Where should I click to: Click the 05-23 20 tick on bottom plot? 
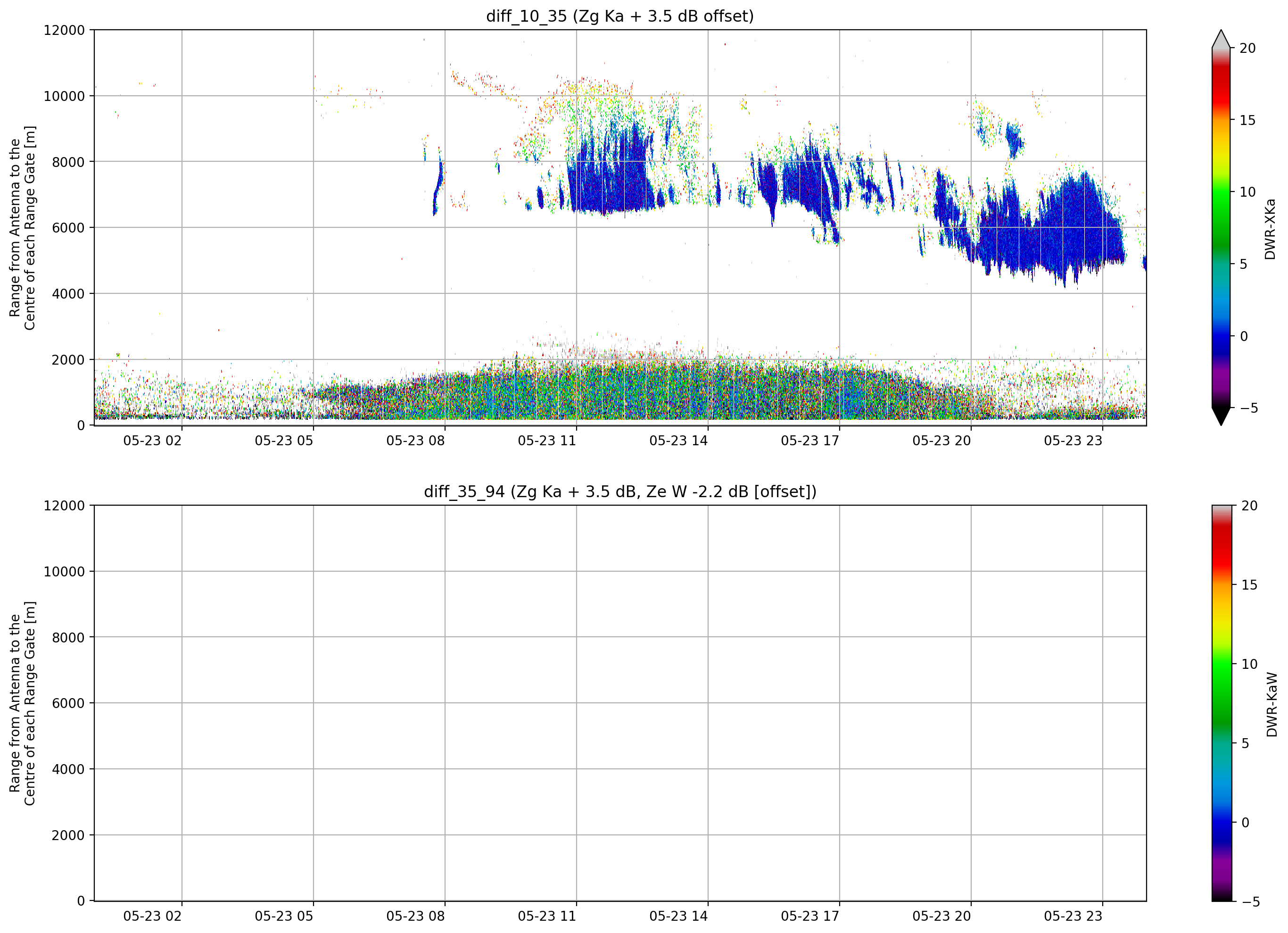coord(941,916)
